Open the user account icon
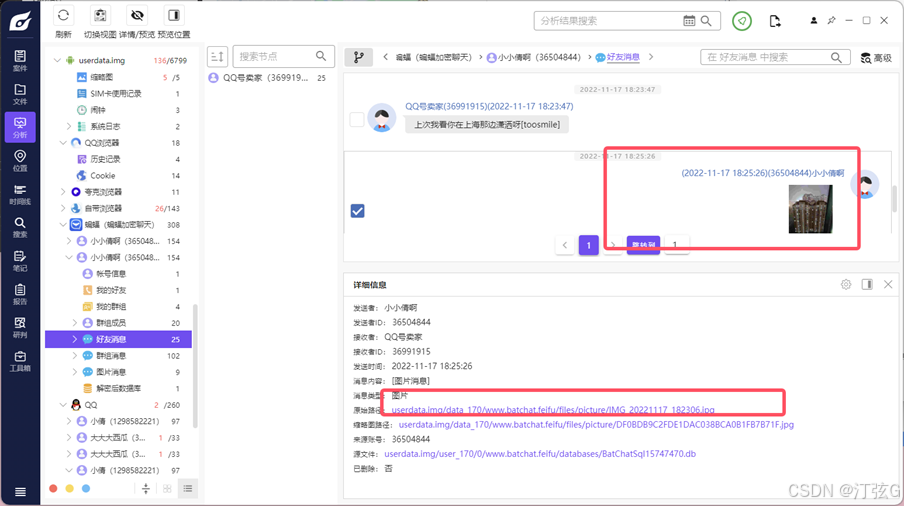904x506 pixels. (x=813, y=20)
